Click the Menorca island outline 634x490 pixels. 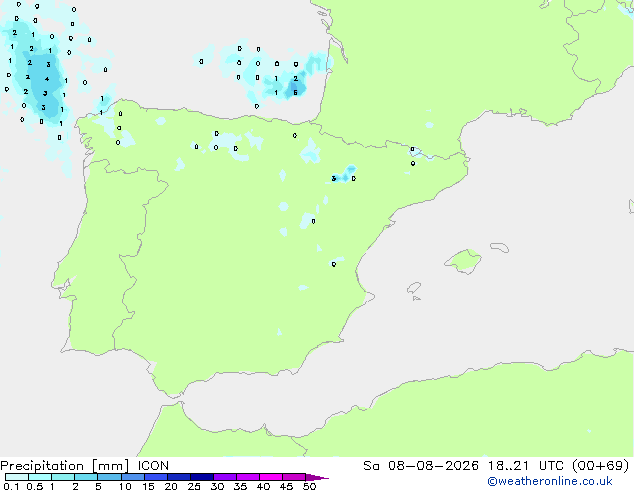click(x=500, y=247)
